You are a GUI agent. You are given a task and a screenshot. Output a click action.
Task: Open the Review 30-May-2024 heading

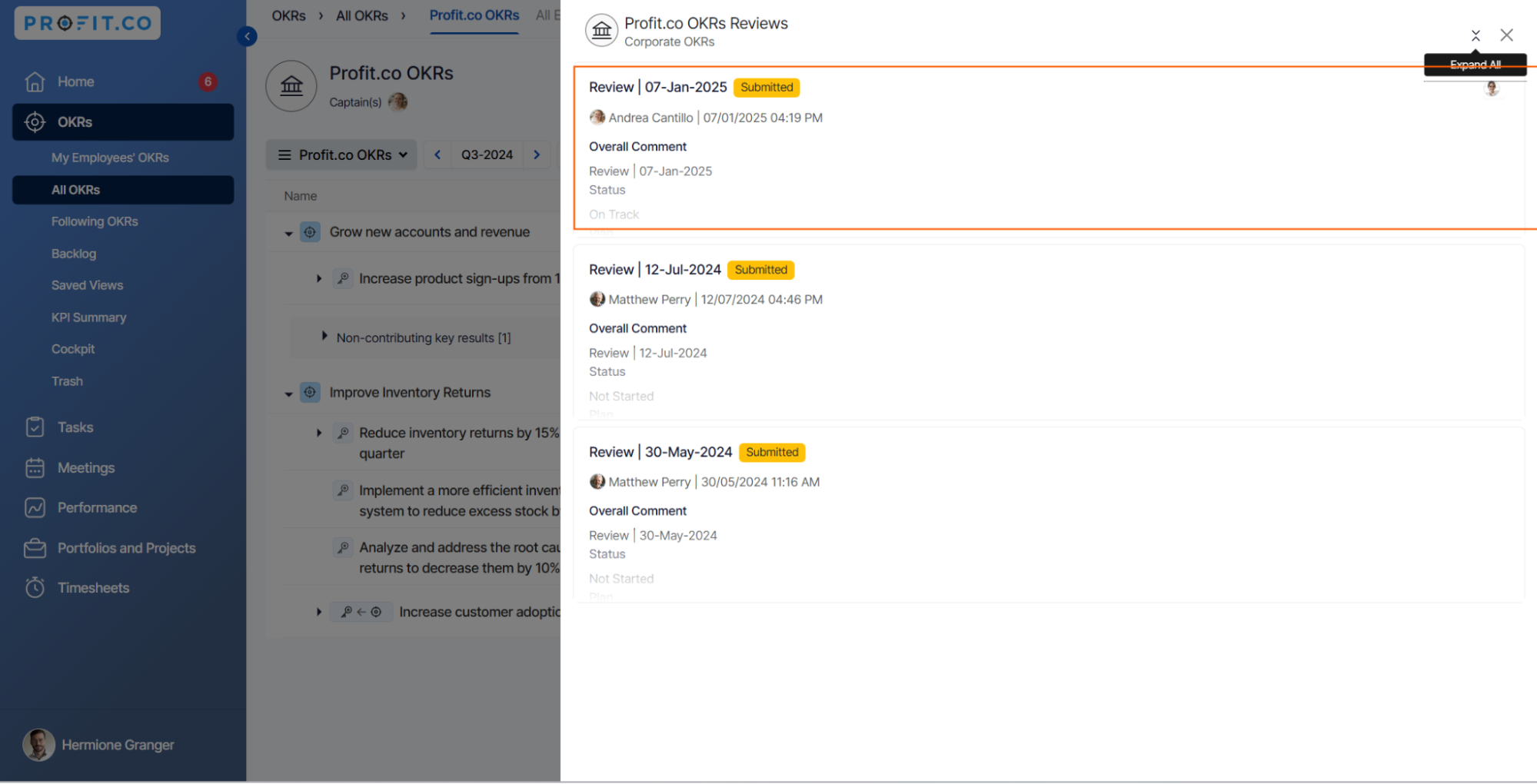[x=660, y=452]
